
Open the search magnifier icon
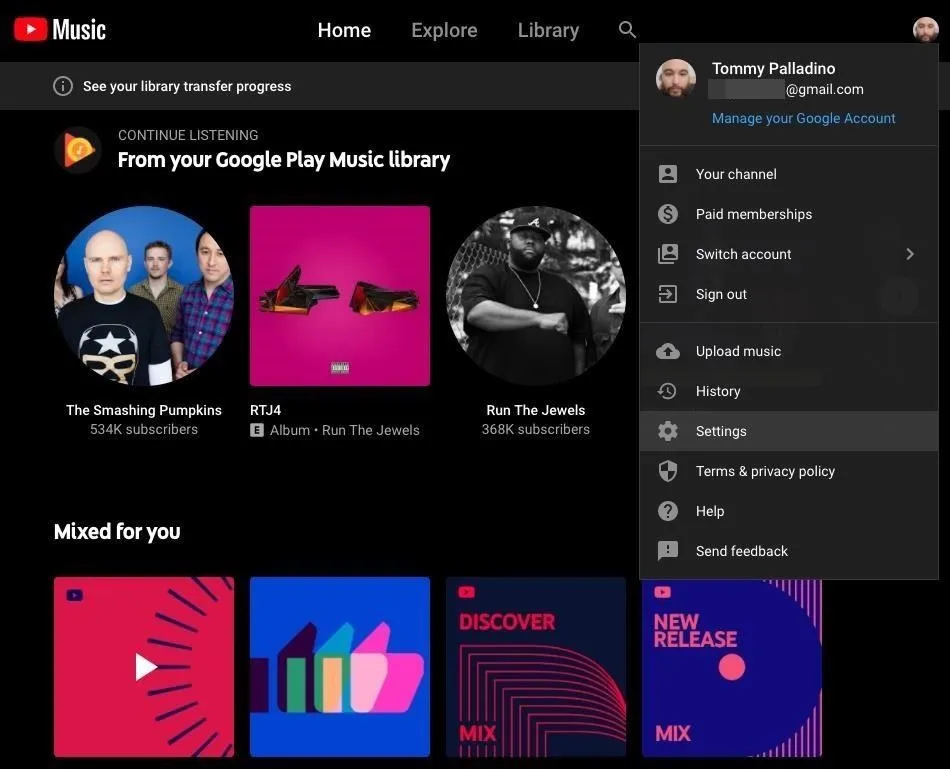pyautogui.click(x=627, y=30)
